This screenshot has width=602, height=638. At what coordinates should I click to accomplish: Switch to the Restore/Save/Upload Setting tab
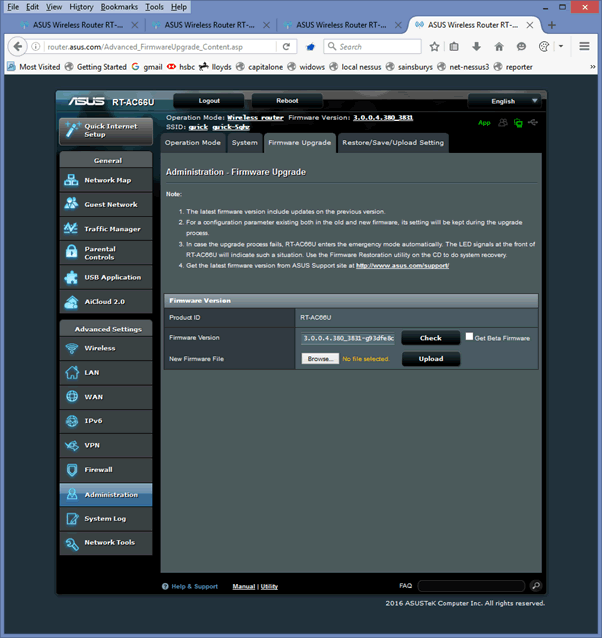[x=392, y=143]
